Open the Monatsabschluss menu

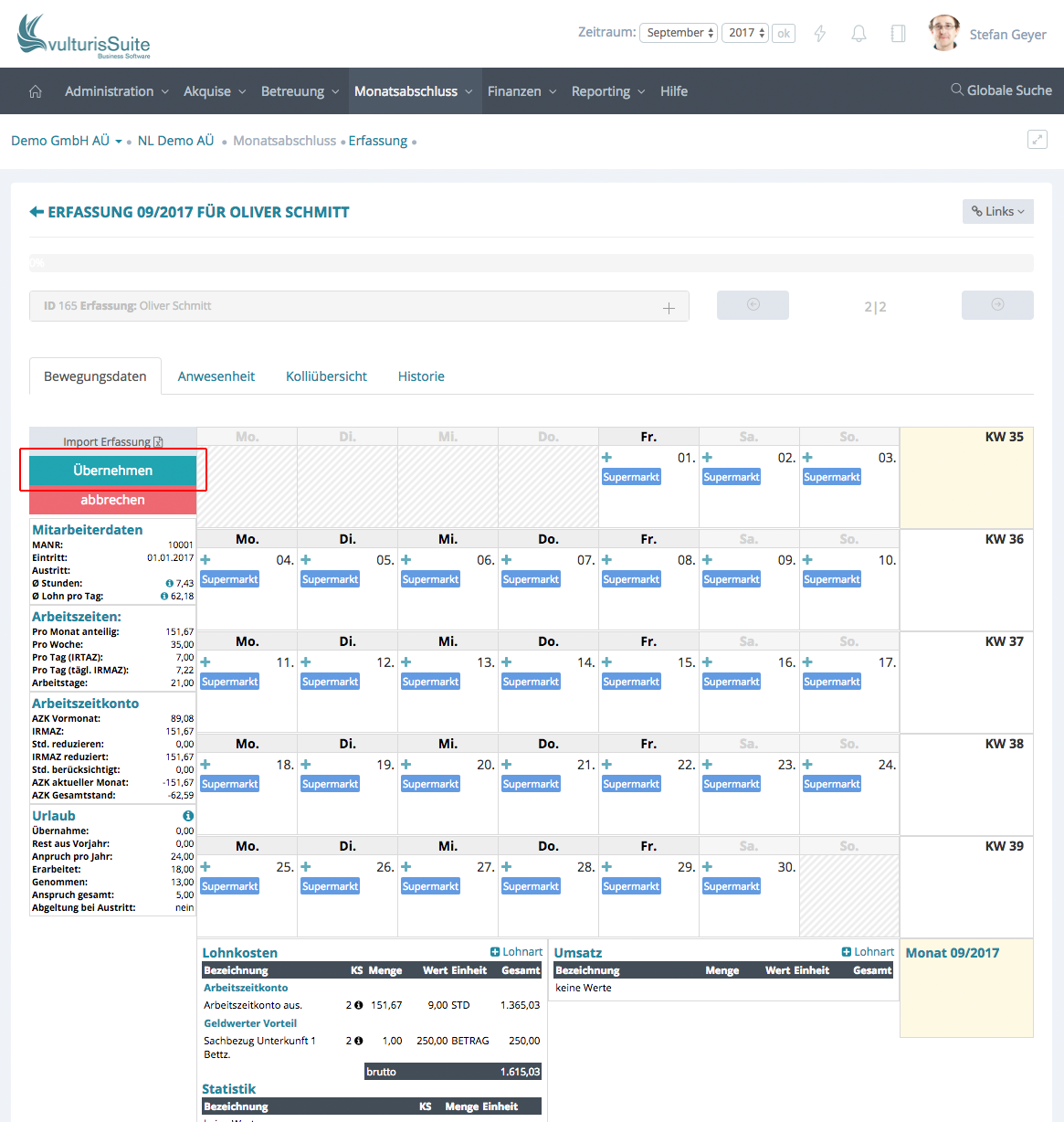tap(413, 91)
